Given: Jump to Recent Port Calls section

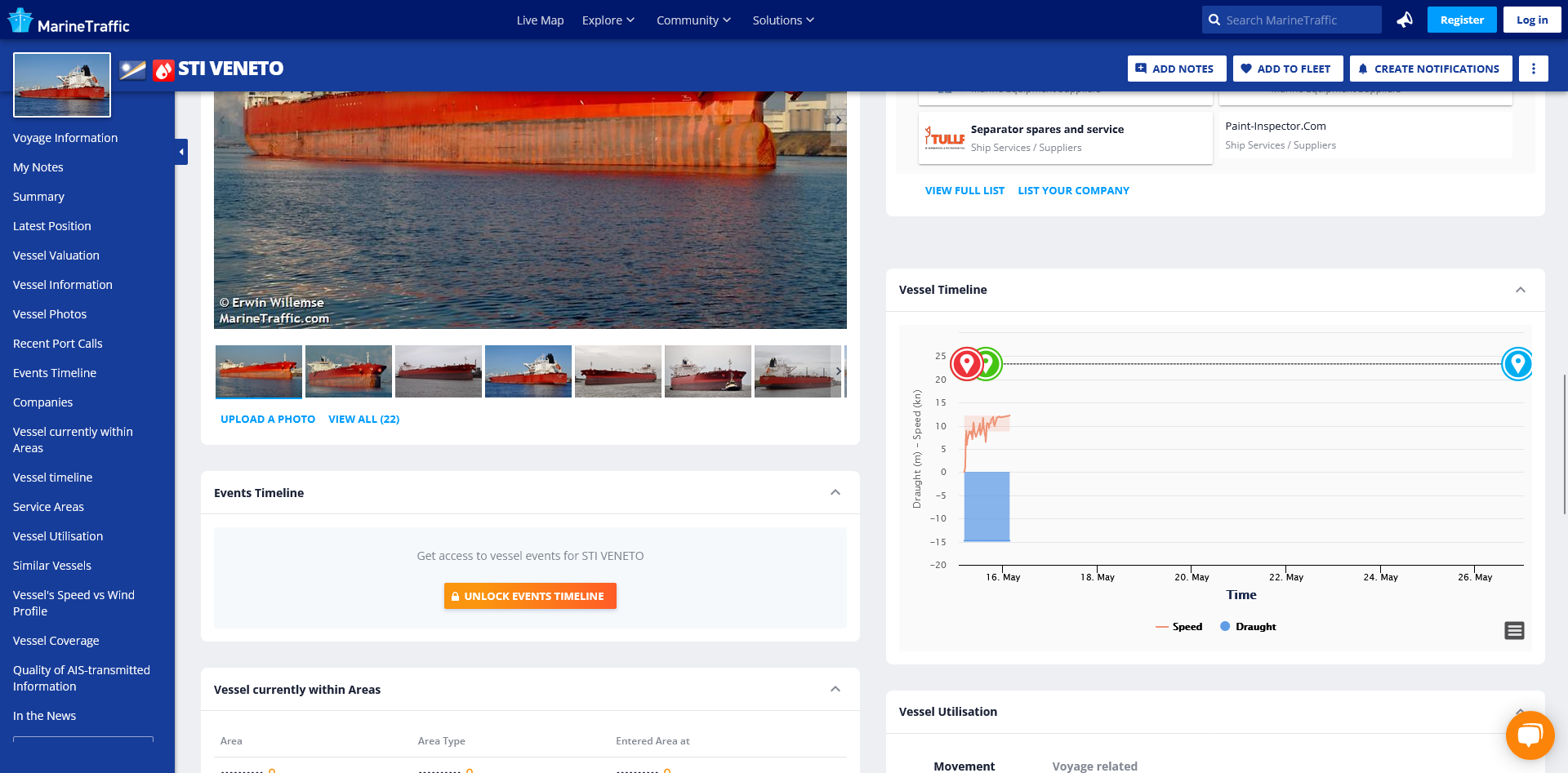Looking at the screenshot, I should (58, 344).
